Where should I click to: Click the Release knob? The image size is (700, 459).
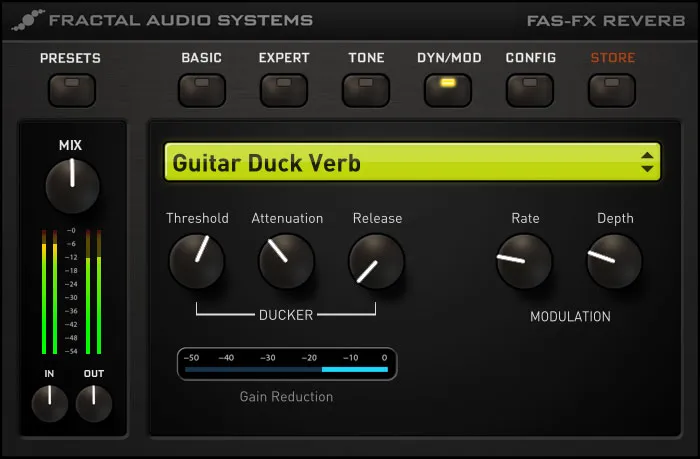click(x=376, y=261)
